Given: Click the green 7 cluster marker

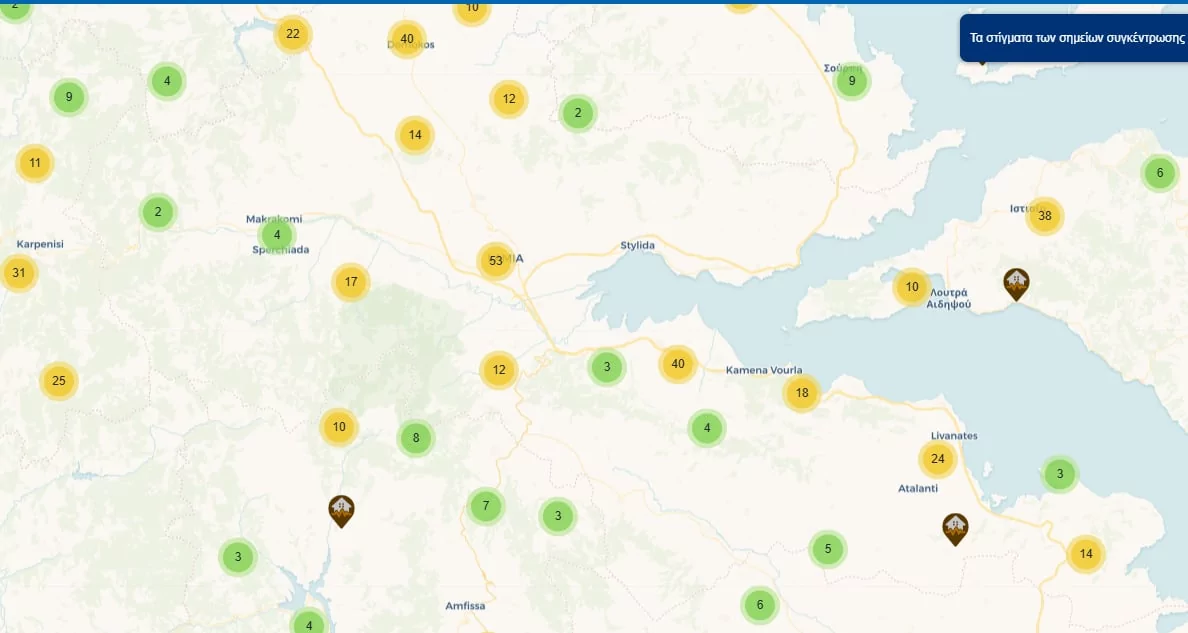Looking at the screenshot, I should pyautogui.click(x=486, y=506).
